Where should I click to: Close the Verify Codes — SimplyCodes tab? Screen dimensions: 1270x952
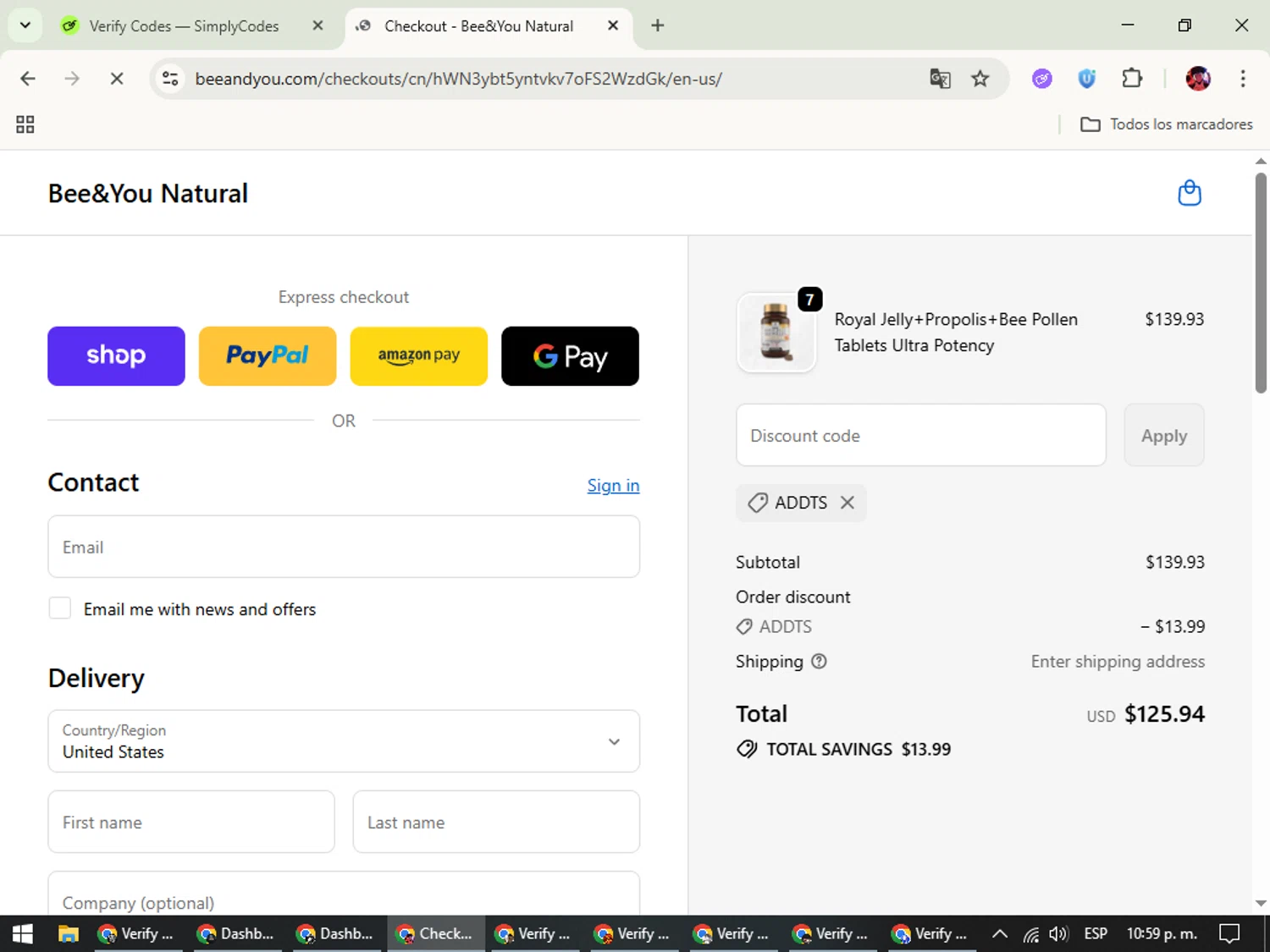point(317,25)
